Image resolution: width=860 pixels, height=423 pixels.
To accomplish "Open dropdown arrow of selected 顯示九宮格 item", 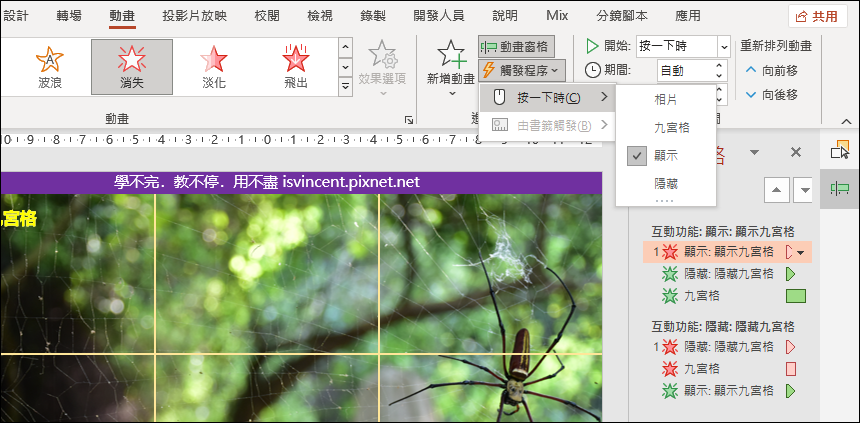I will tap(802, 252).
